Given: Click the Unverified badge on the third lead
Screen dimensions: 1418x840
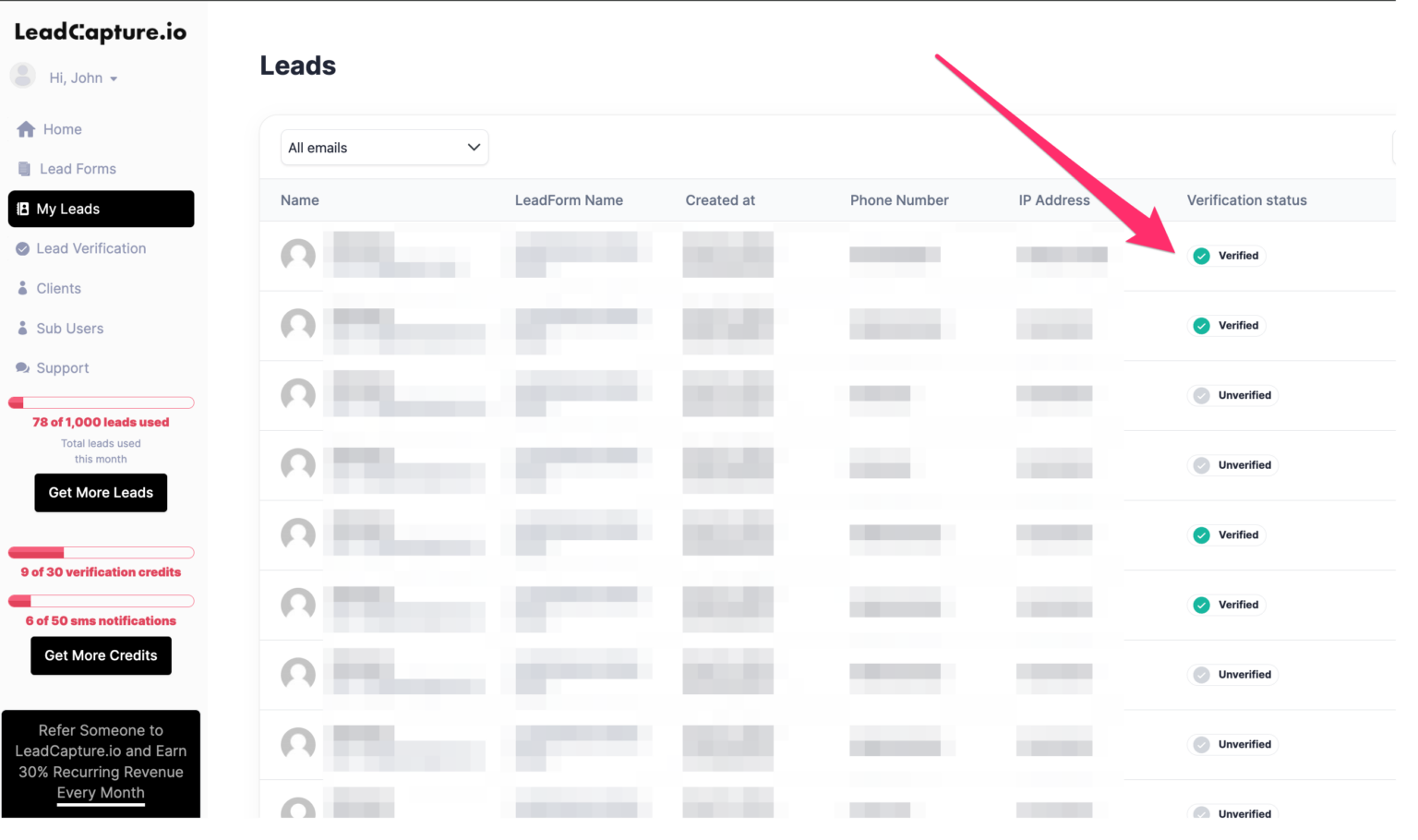Looking at the screenshot, I should pos(1232,395).
